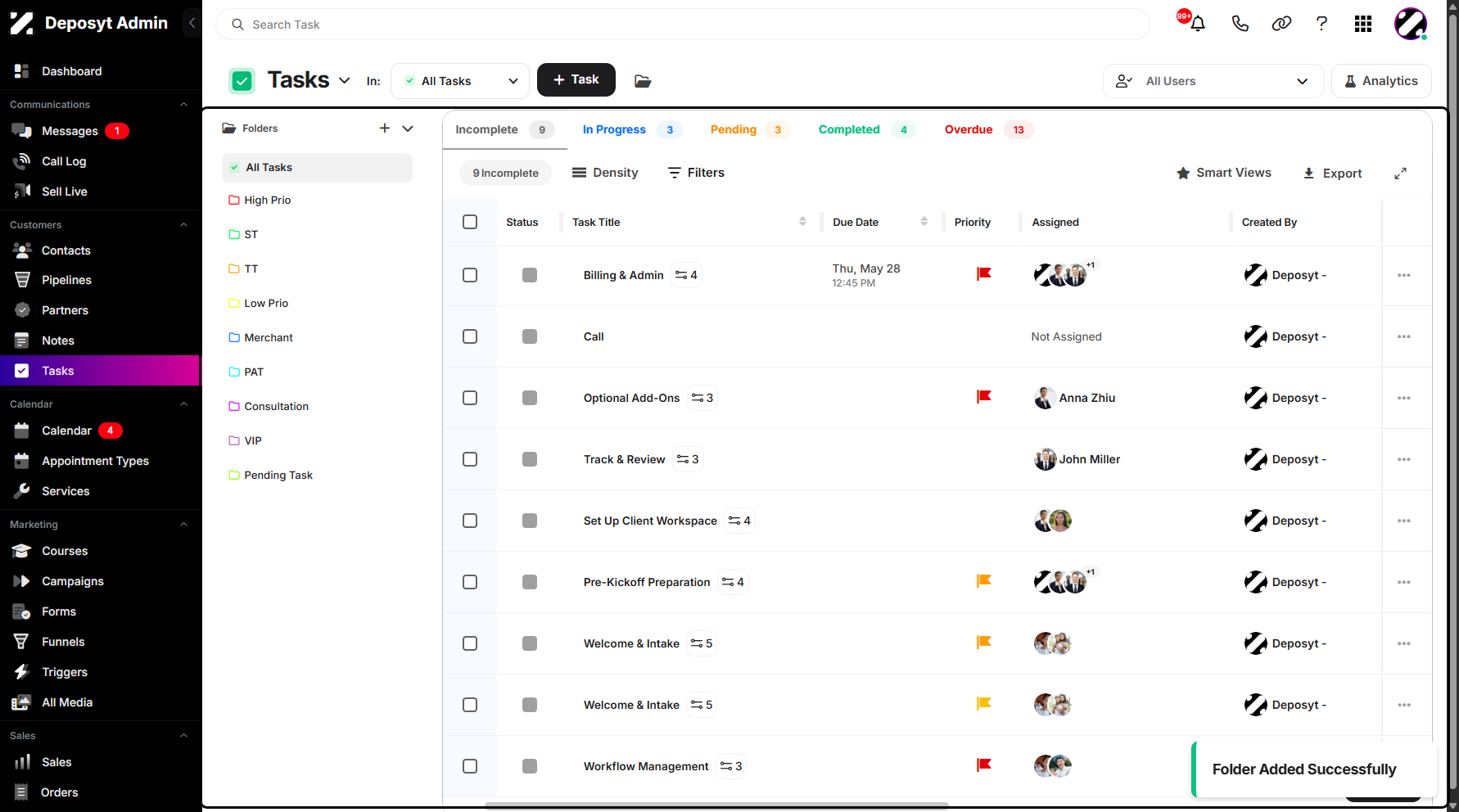Image resolution: width=1459 pixels, height=812 pixels.
Task: Add a new folder with plus icon
Action: 385,128
